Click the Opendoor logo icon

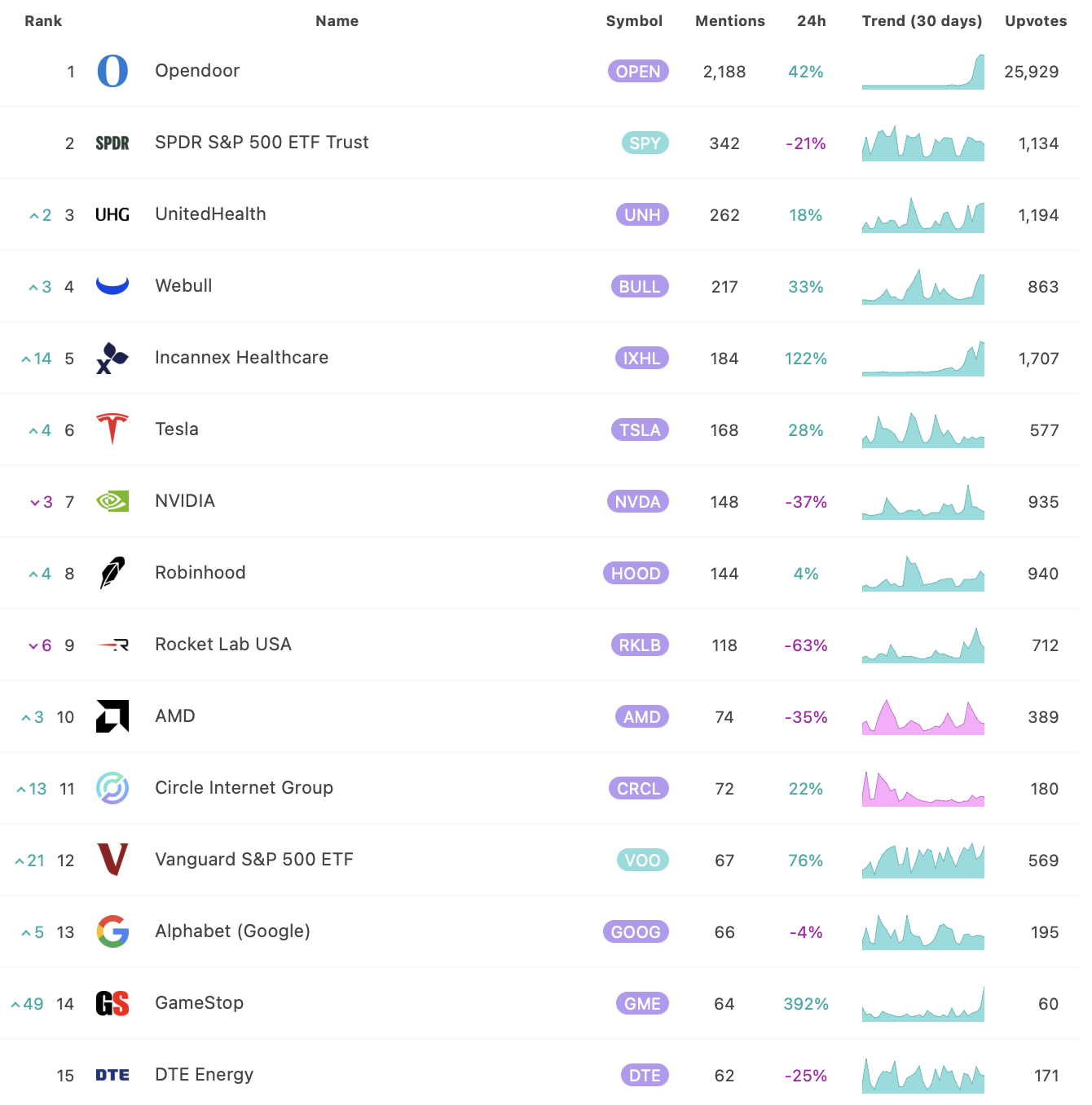coord(112,71)
